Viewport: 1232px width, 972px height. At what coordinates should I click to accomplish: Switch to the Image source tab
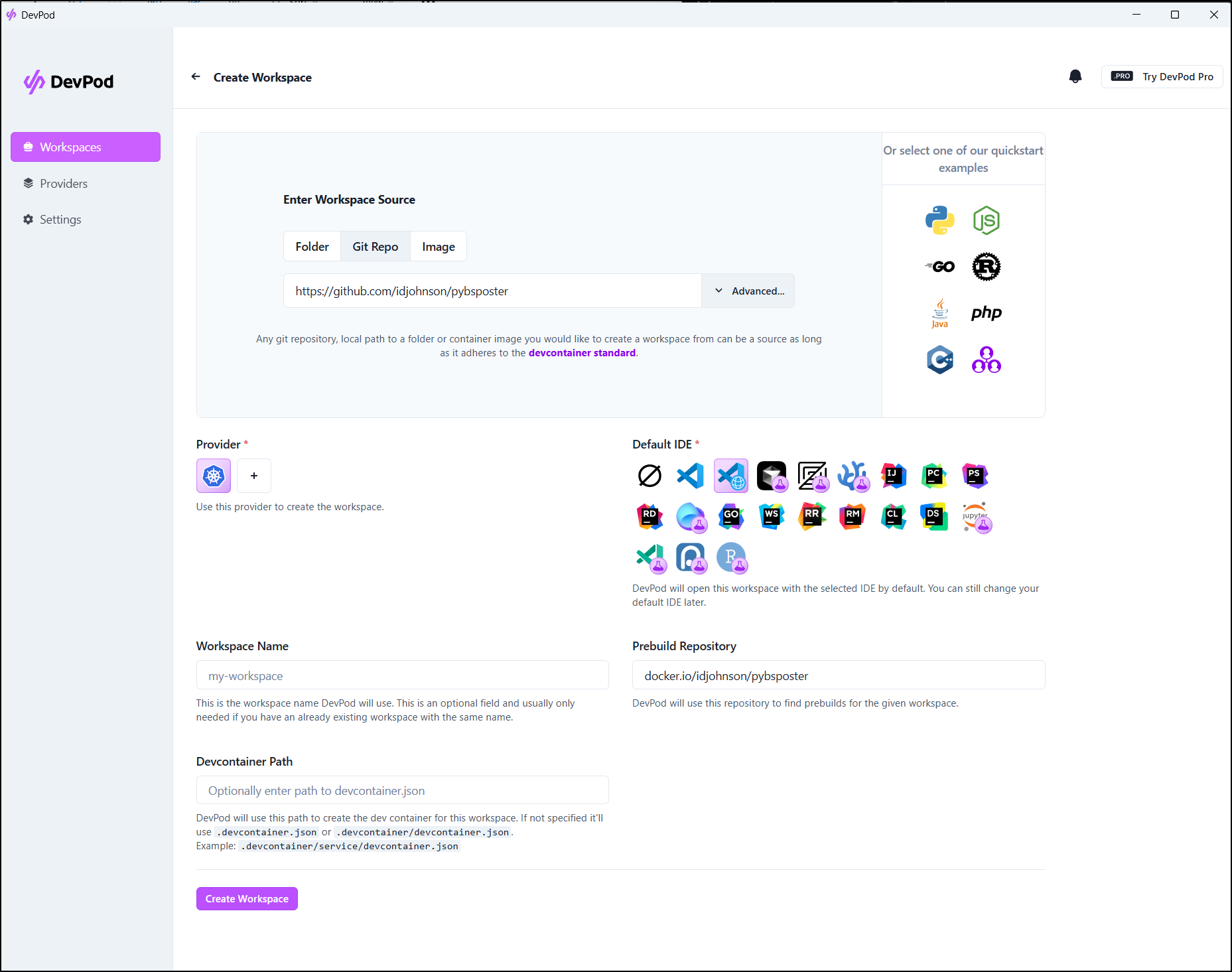tap(439, 247)
